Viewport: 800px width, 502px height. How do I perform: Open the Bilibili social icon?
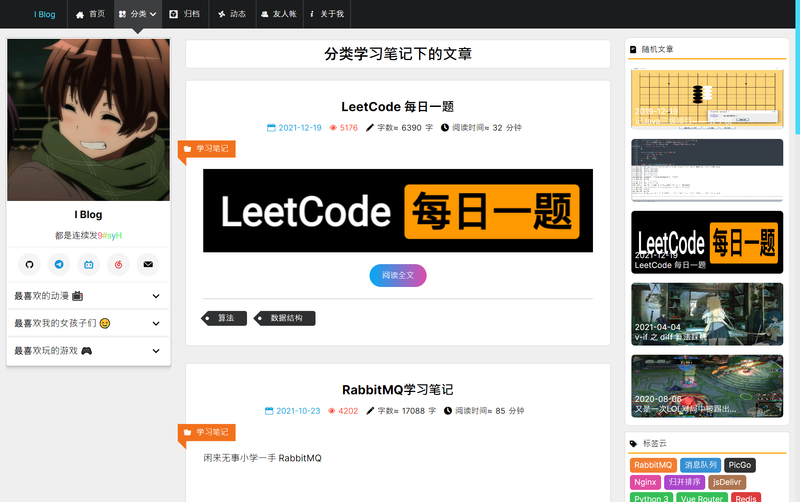[89, 264]
